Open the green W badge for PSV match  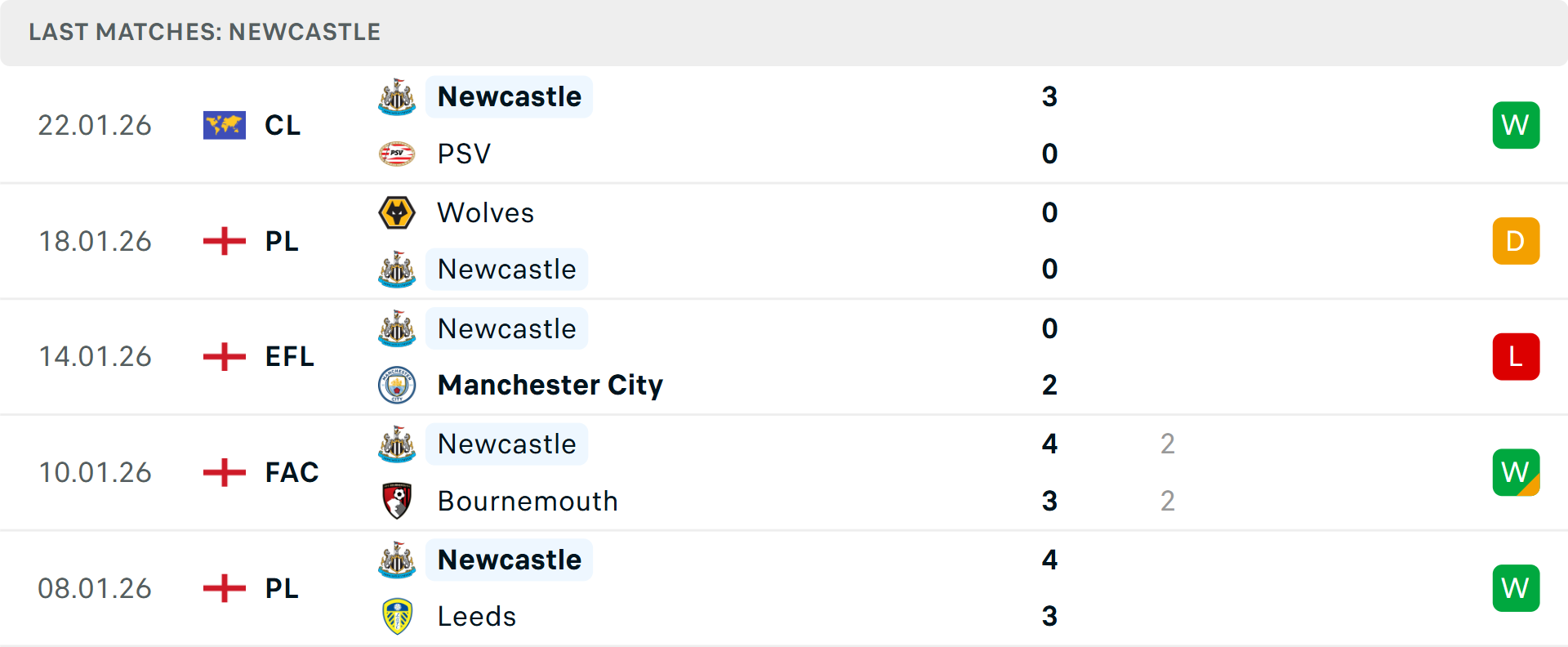tap(1516, 125)
